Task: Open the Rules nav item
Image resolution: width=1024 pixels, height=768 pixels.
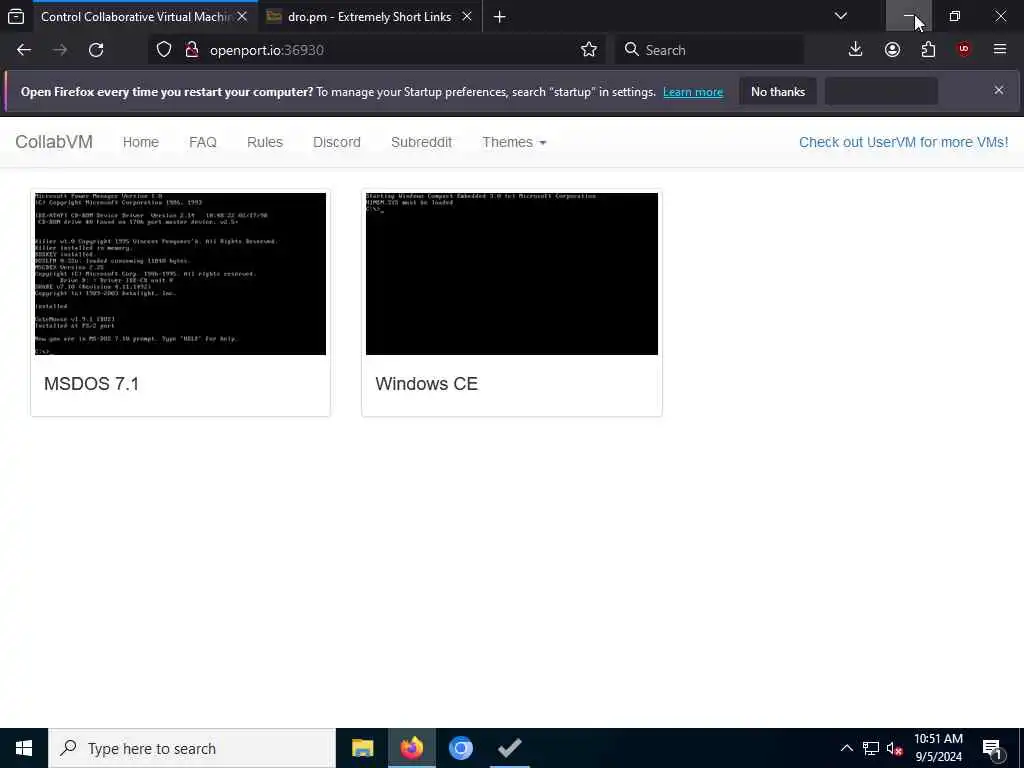Action: (x=264, y=142)
